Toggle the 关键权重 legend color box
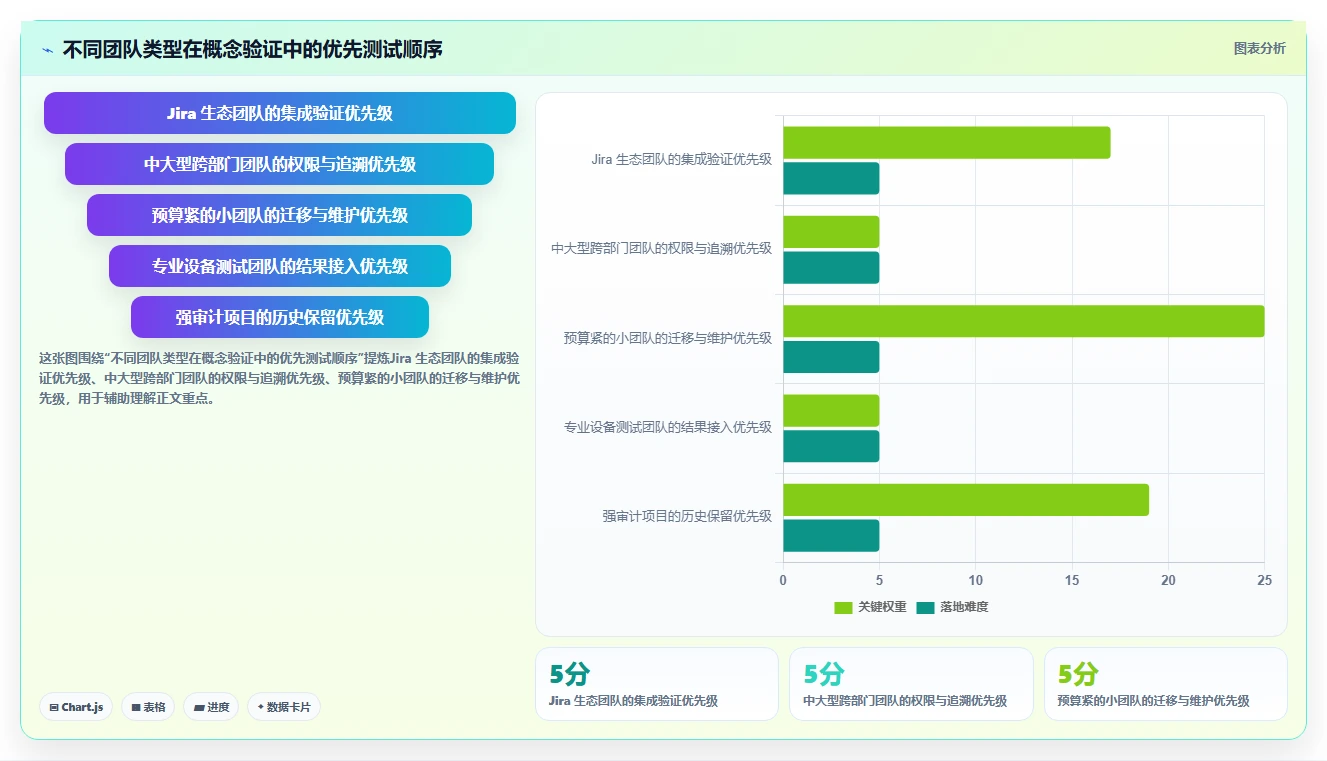The height and width of the screenshot is (761, 1327). [x=843, y=607]
